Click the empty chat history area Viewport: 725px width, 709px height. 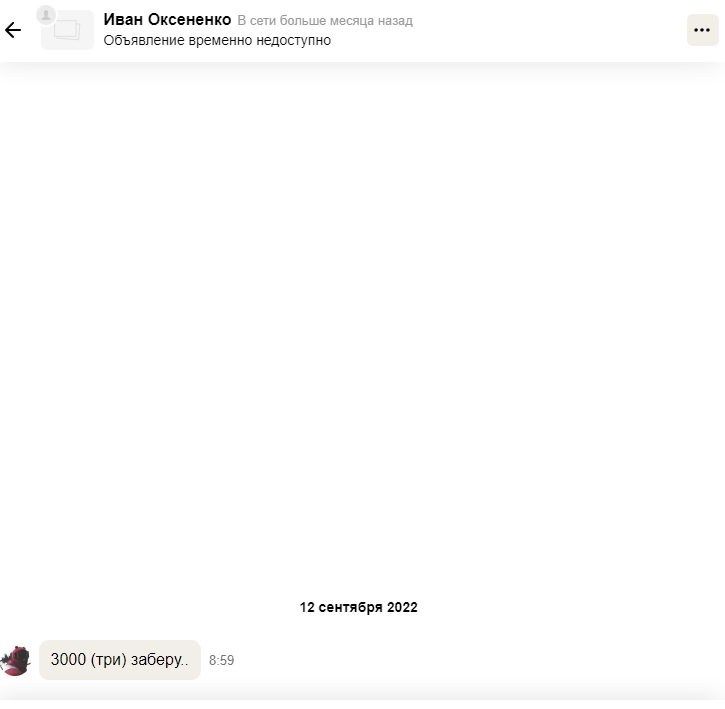tap(362, 324)
